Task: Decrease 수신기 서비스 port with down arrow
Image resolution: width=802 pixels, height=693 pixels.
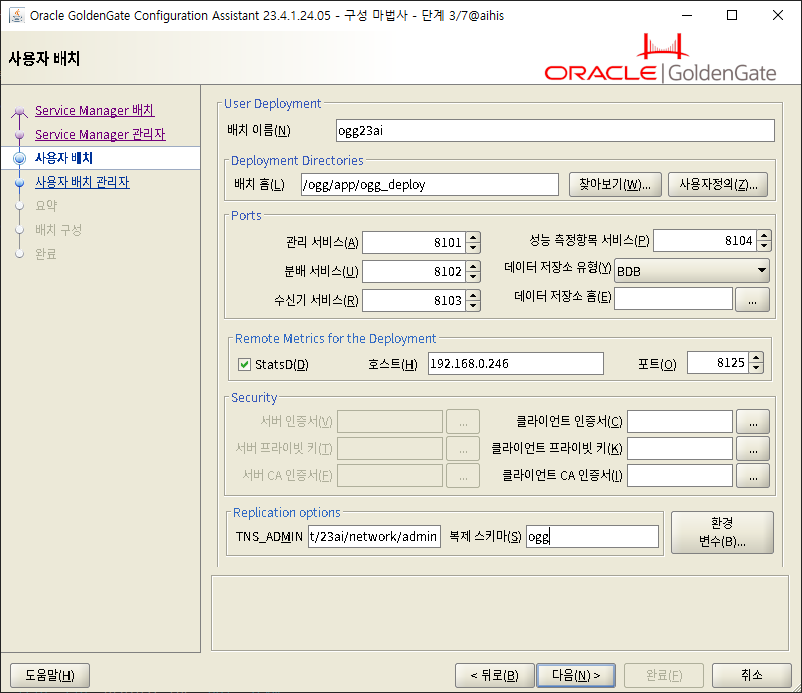Action: (x=474, y=306)
